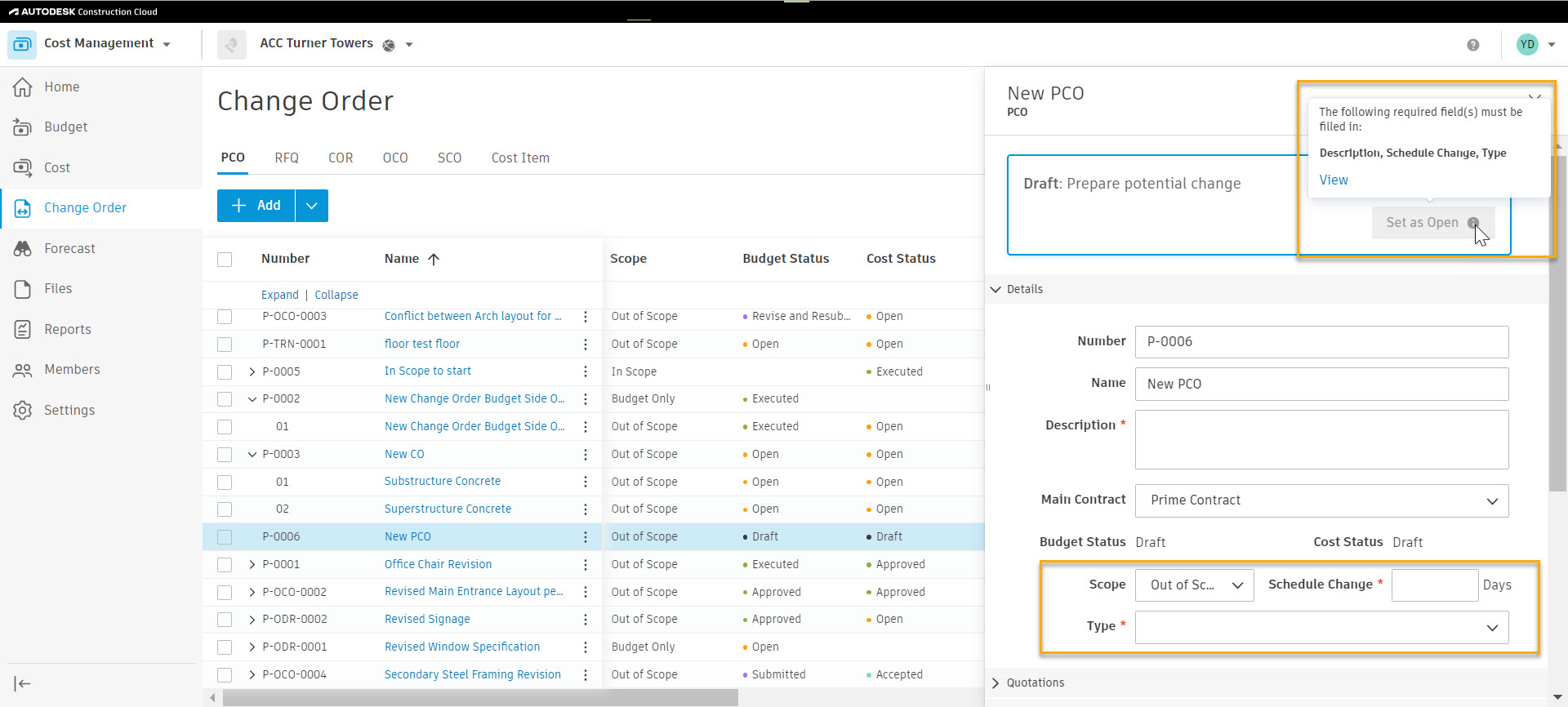Screen dimensions: 1568x707
Task: Collapse the Details section
Action: (x=996, y=289)
